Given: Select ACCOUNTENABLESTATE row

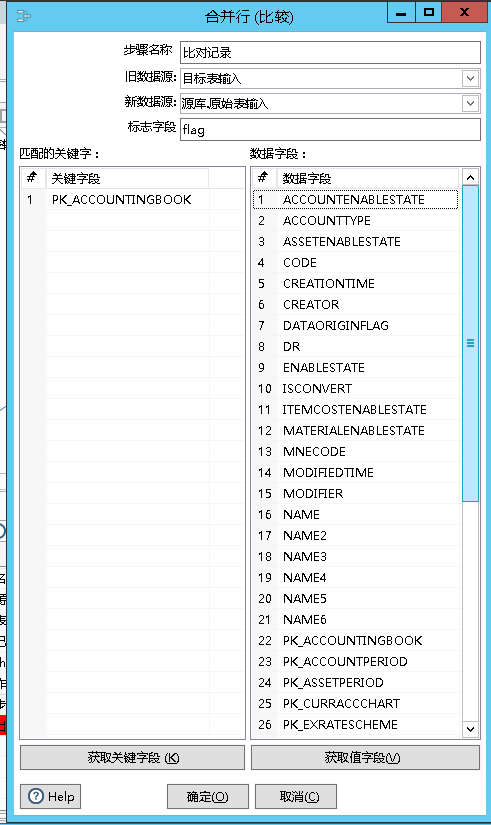Looking at the screenshot, I should [355, 199].
